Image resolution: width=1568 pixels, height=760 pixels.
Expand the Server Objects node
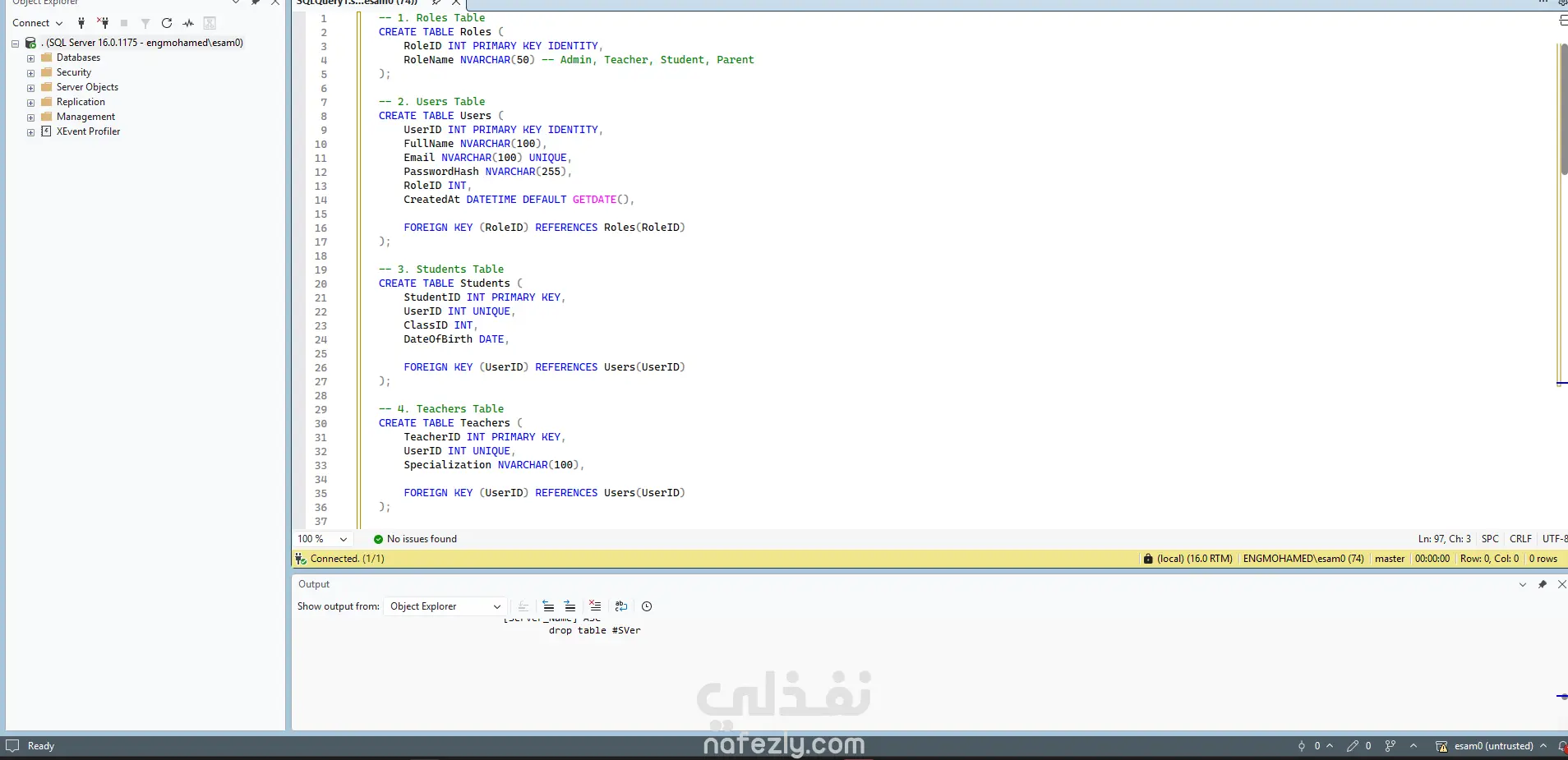tap(30, 88)
